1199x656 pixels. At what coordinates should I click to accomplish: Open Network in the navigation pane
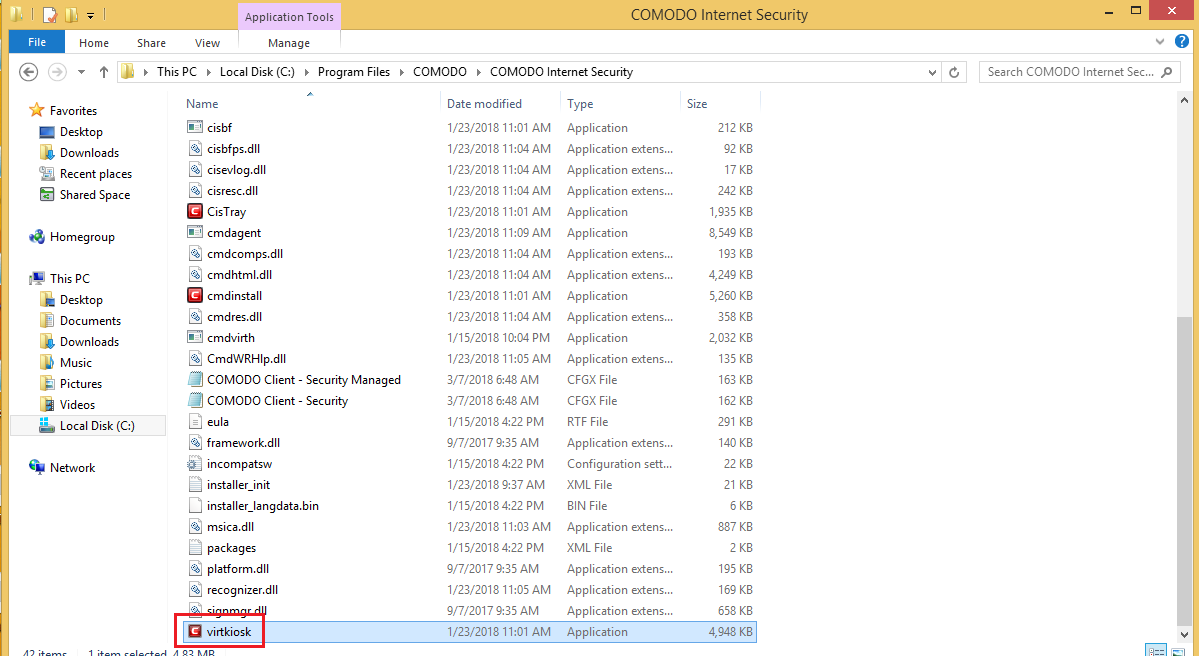73,468
